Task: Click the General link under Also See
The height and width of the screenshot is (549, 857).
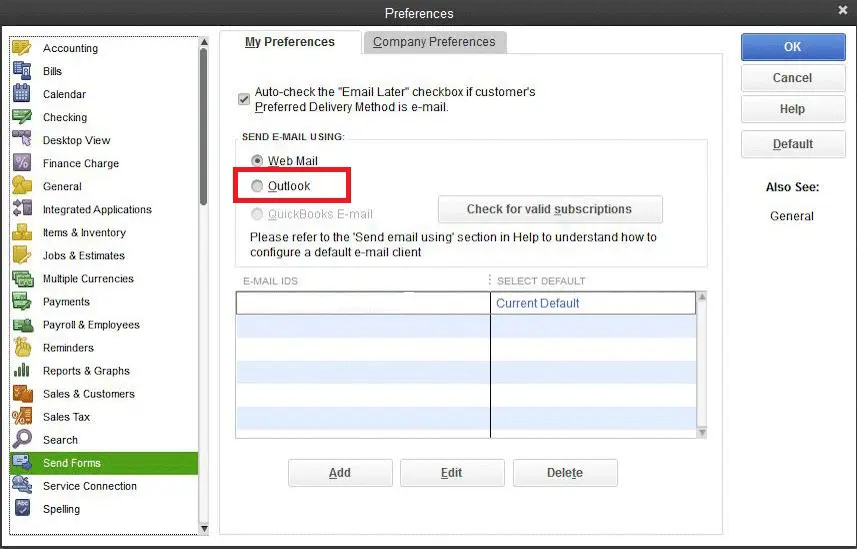Action: coord(792,216)
